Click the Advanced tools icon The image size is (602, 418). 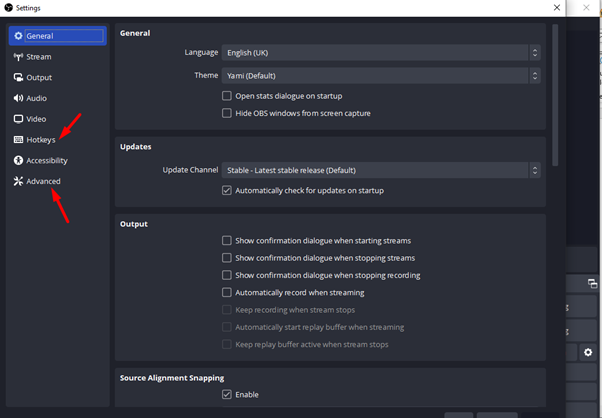coord(18,181)
